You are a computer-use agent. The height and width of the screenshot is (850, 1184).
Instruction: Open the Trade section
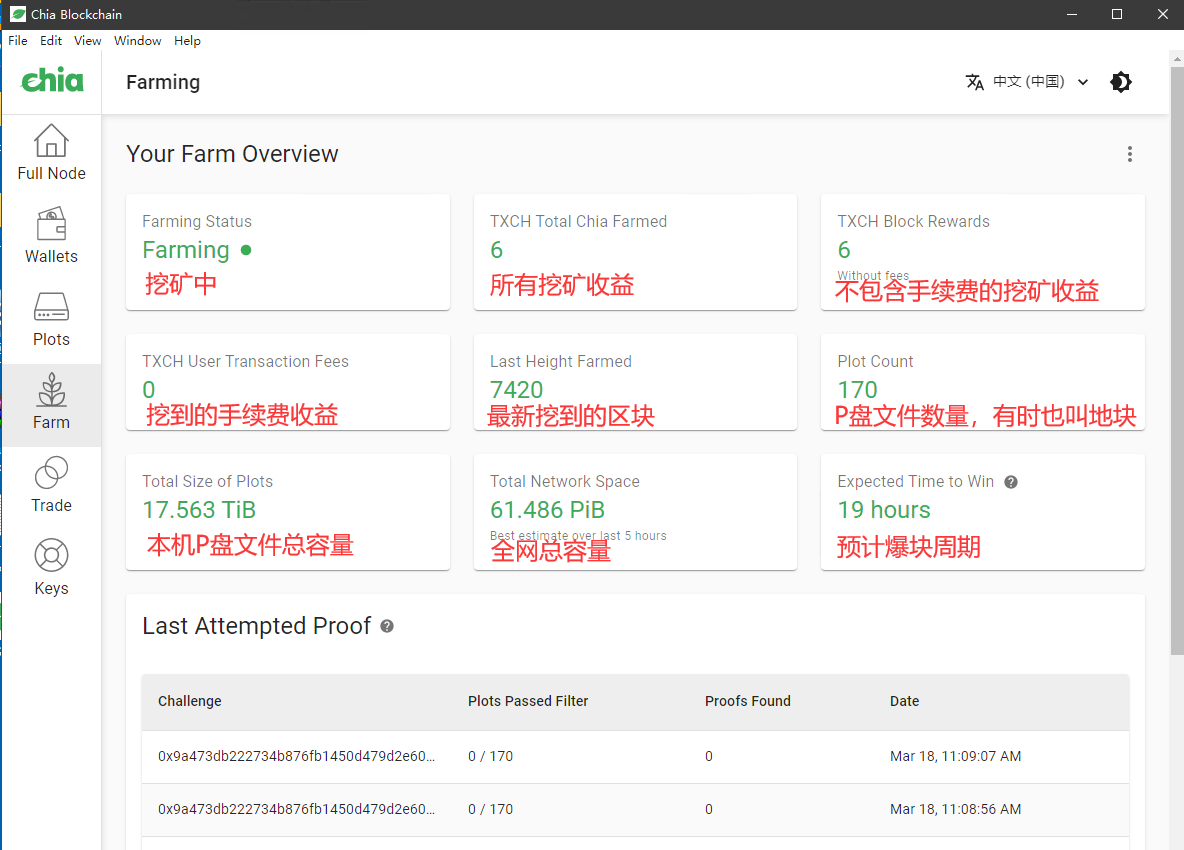(51, 485)
